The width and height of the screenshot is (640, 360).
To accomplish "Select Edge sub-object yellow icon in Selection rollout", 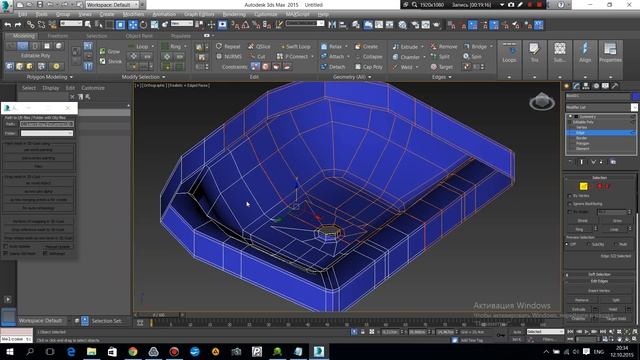I will click(x=583, y=186).
